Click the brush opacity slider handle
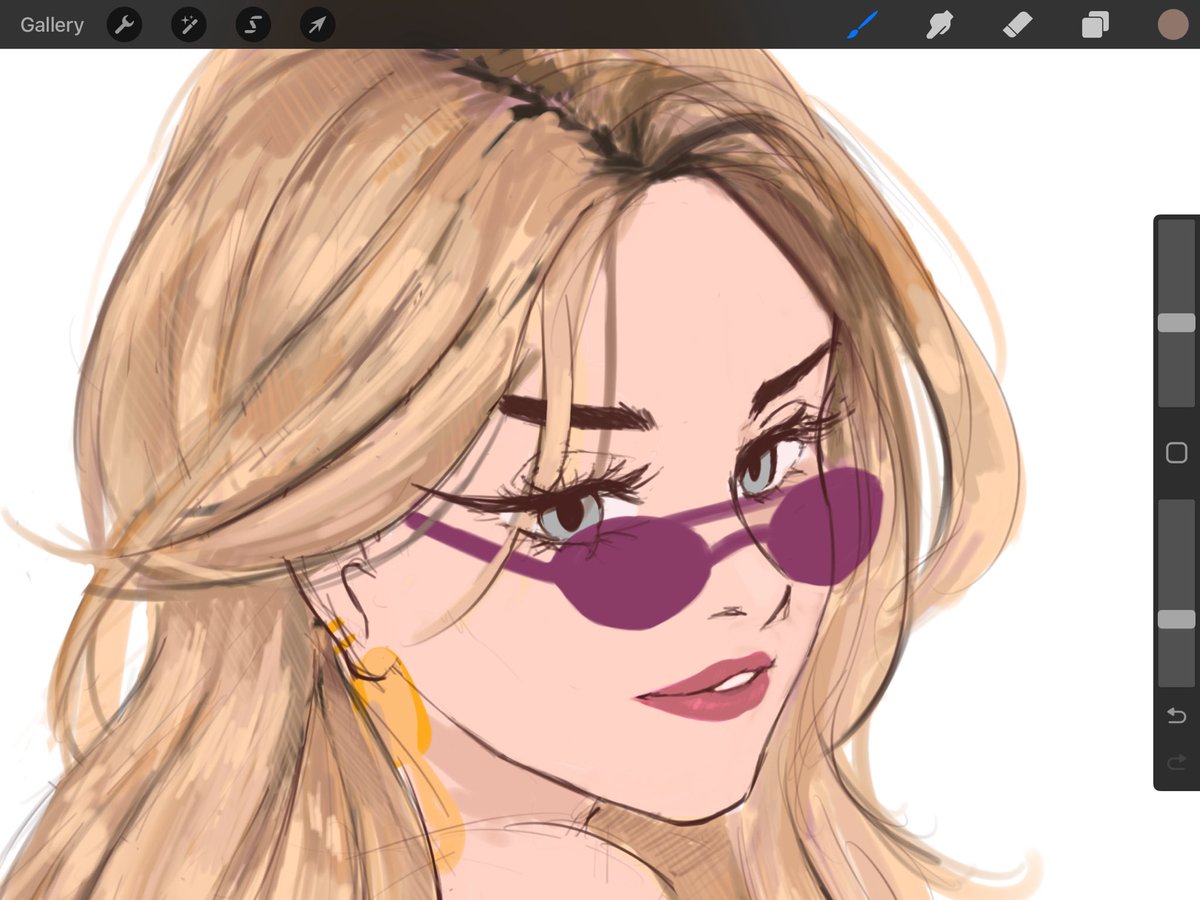The width and height of the screenshot is (1200, 900). 1176,619
